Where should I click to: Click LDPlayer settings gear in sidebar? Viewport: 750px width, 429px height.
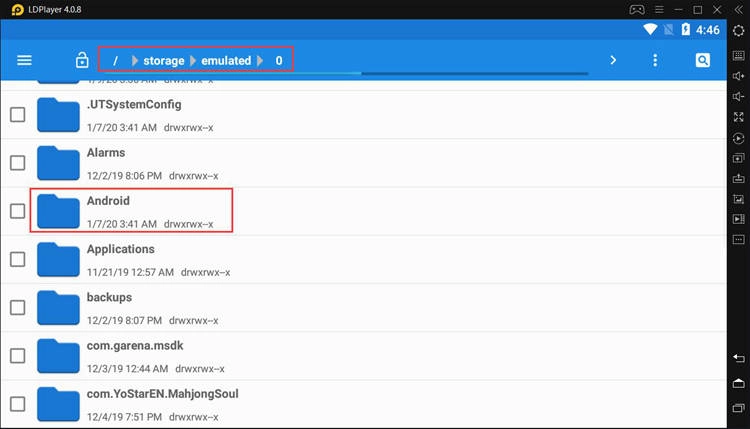click(x=738, y=31)
